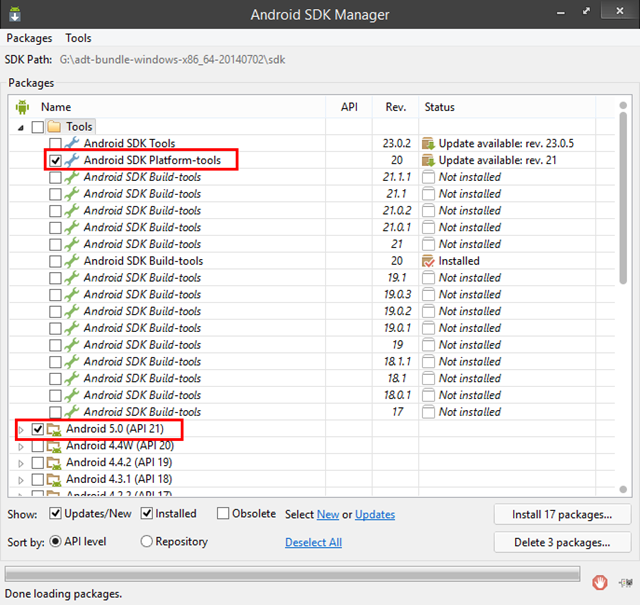This screenshot has width=640, height=605.
Task: Expand the Android 5.0 (API 21) node
Action: [21, 429]
